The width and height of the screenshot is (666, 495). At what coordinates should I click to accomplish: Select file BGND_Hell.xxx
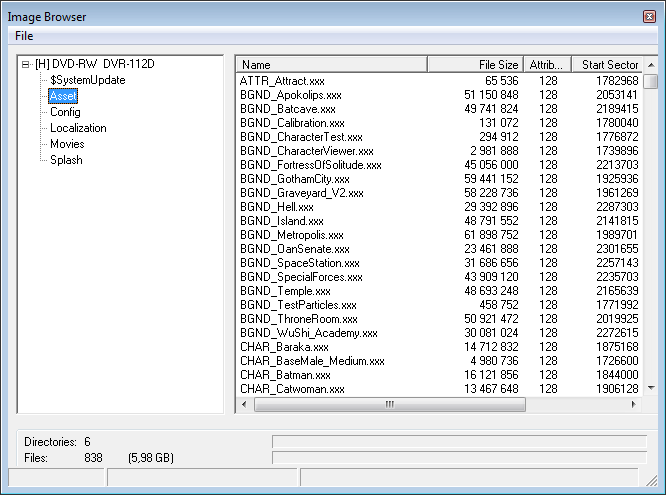[277, 207]
